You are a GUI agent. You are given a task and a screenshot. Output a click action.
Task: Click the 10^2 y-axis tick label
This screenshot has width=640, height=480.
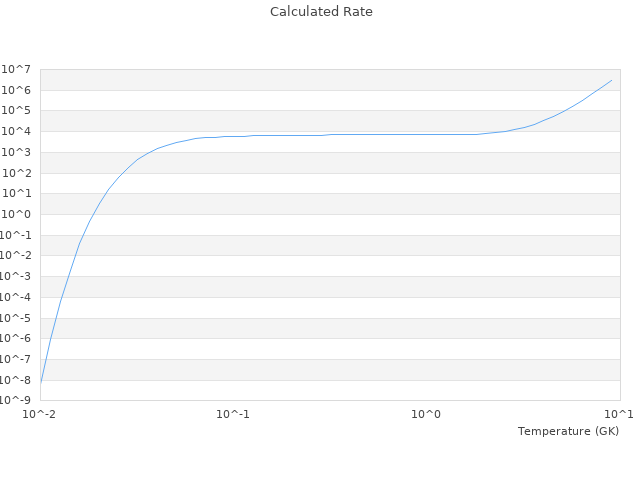click(x=16, y=173)
